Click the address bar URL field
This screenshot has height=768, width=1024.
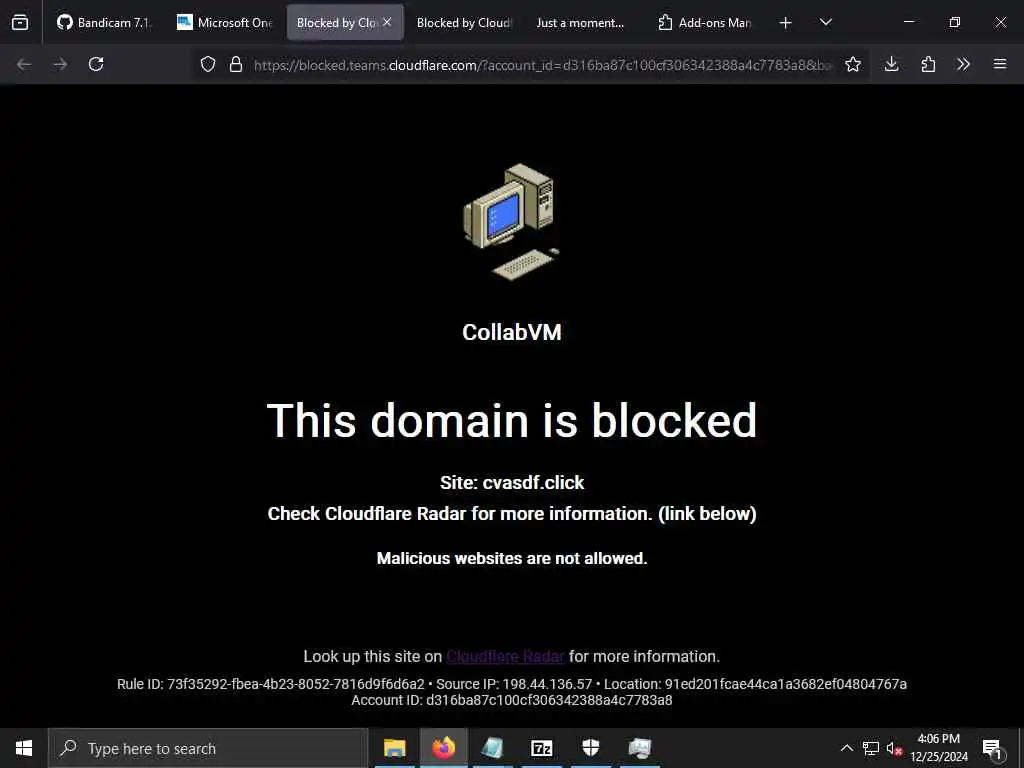[x=542, y=65]
